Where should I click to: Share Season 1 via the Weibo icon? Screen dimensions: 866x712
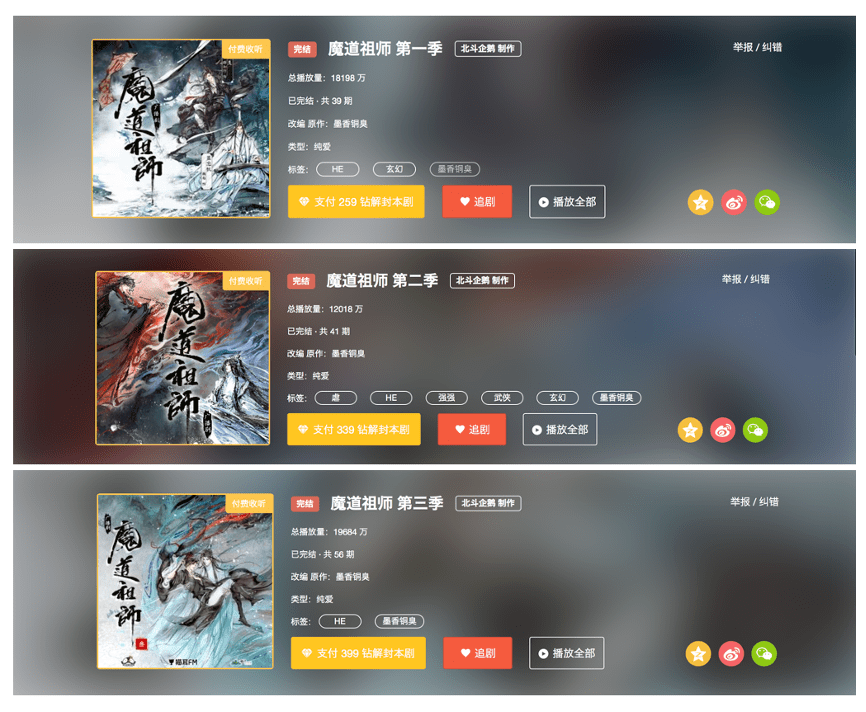point(733,202)
